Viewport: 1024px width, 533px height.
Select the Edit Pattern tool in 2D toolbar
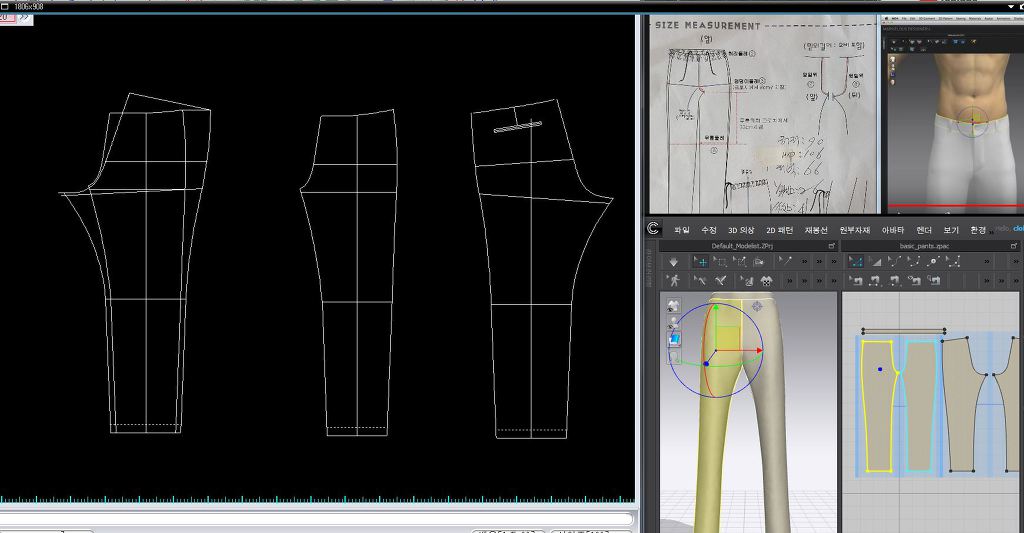tap(856, 262)
